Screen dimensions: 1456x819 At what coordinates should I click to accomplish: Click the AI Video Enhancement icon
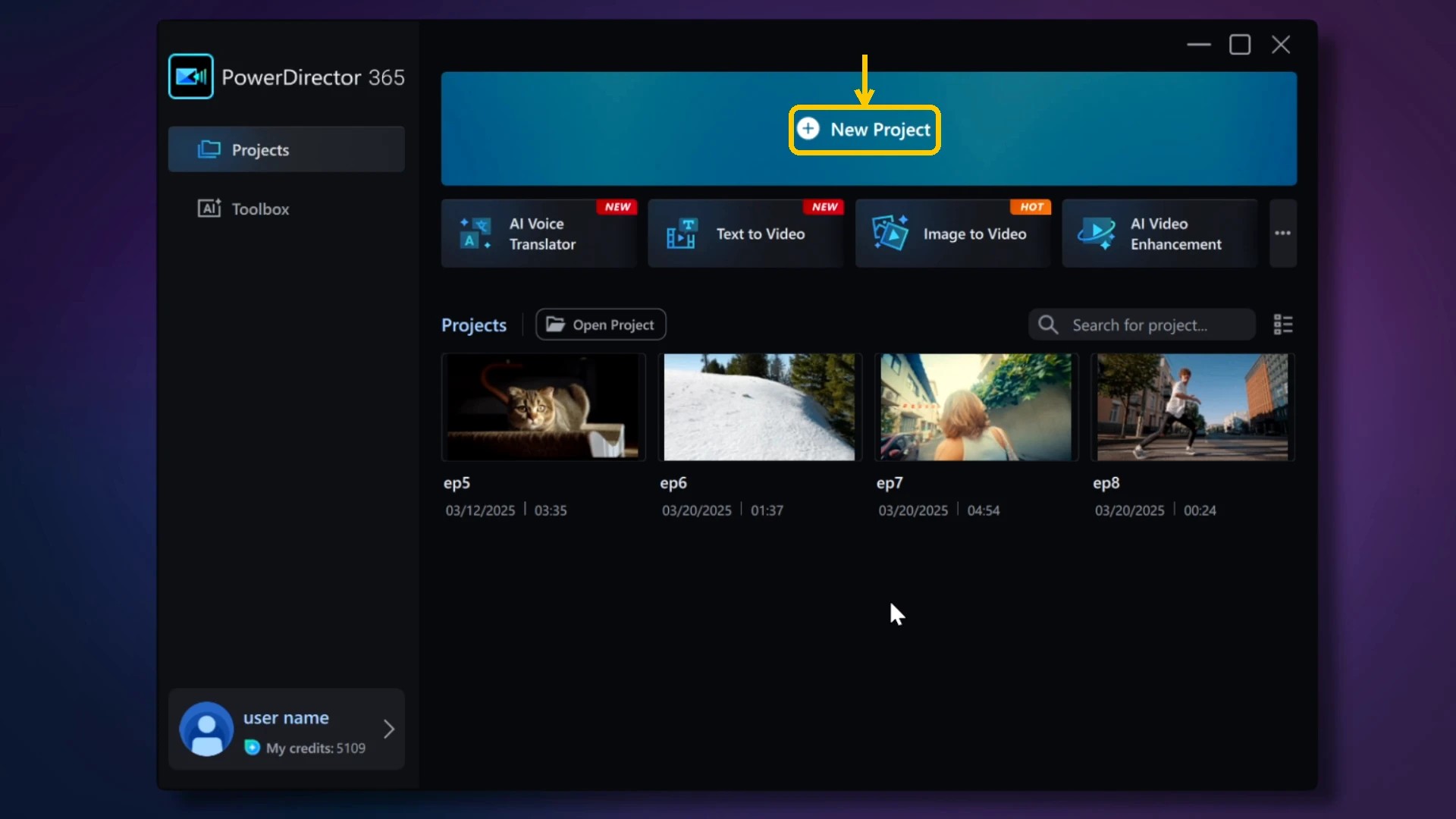pyautogui.click(x=1097, y=234)
